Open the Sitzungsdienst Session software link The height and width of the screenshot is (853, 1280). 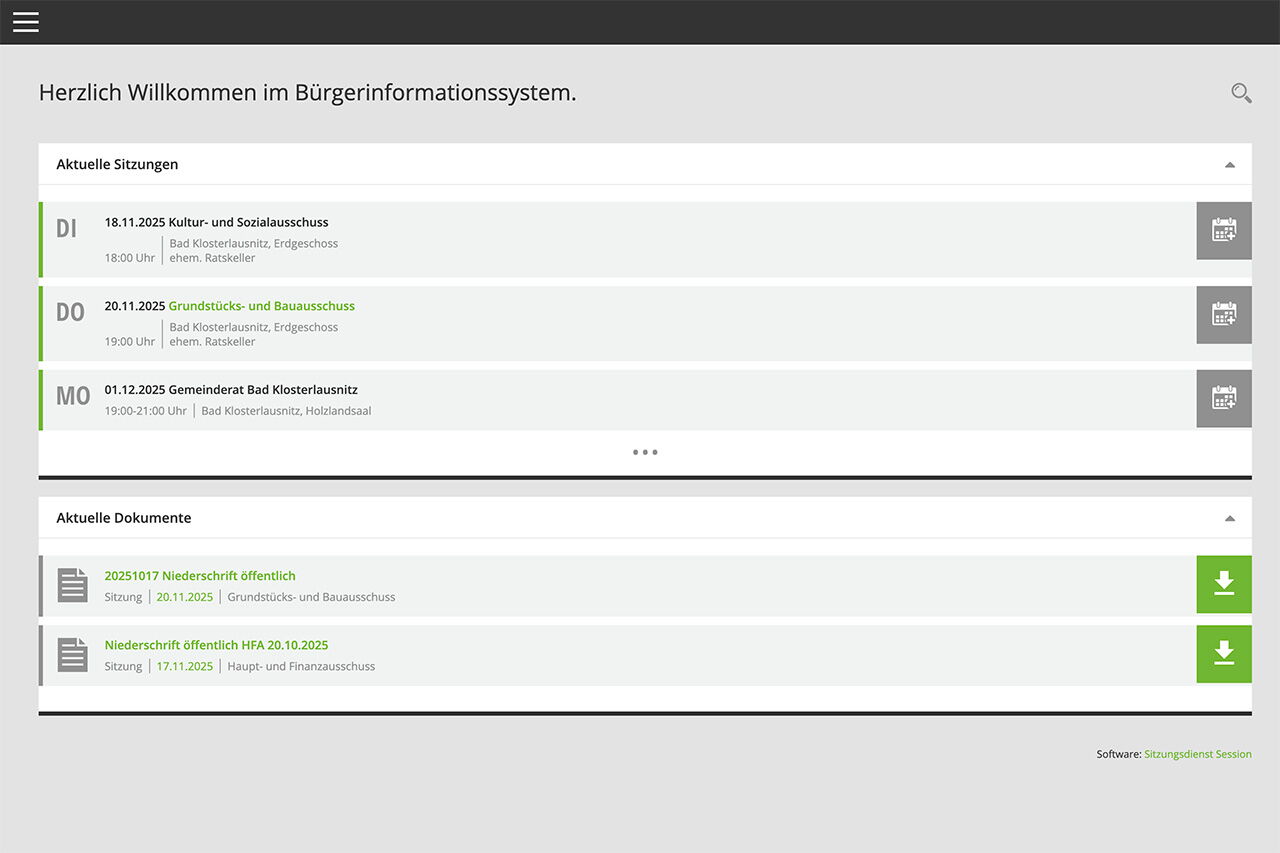click(x=1197, y=753)
